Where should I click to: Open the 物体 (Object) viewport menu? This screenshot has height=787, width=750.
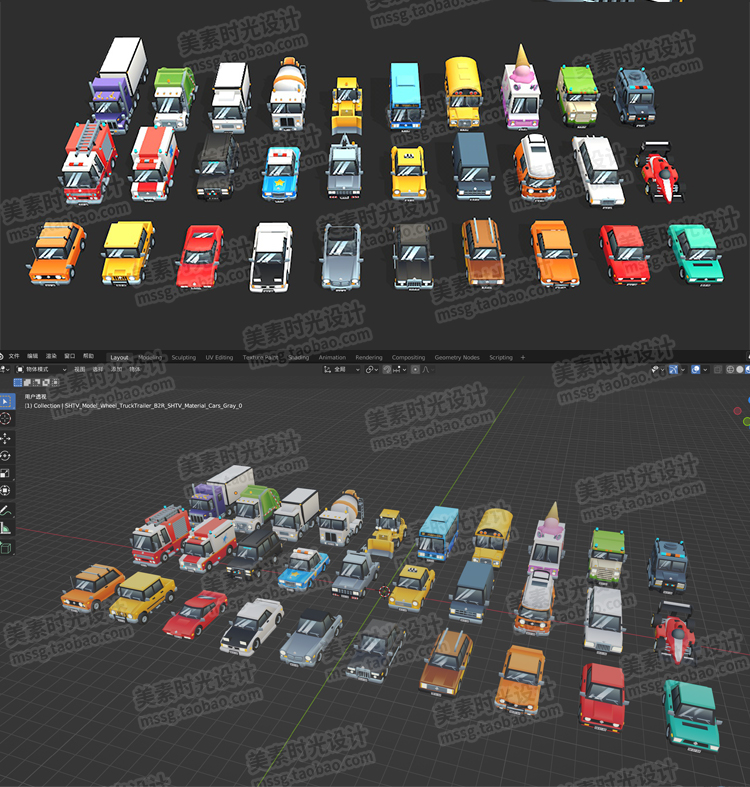click(x=135, y=369)
